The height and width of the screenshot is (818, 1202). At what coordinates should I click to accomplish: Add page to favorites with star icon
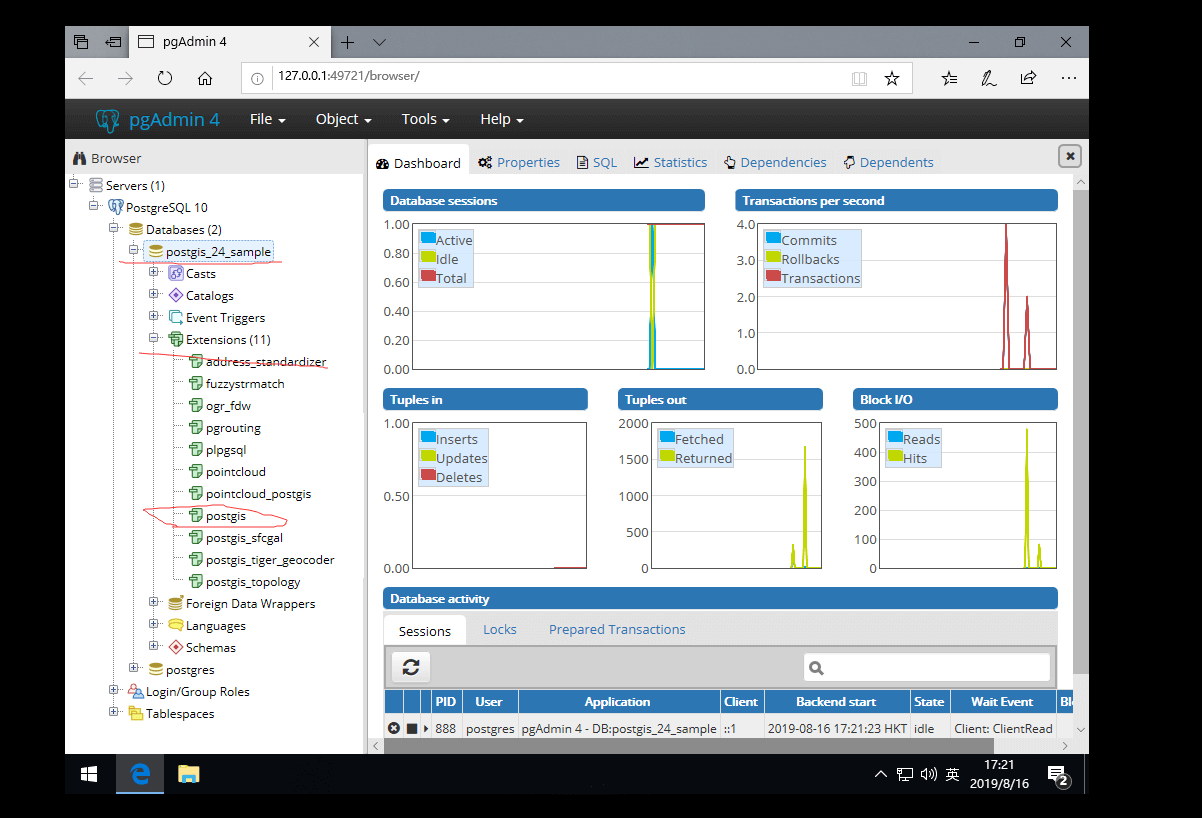pos(892,78)
